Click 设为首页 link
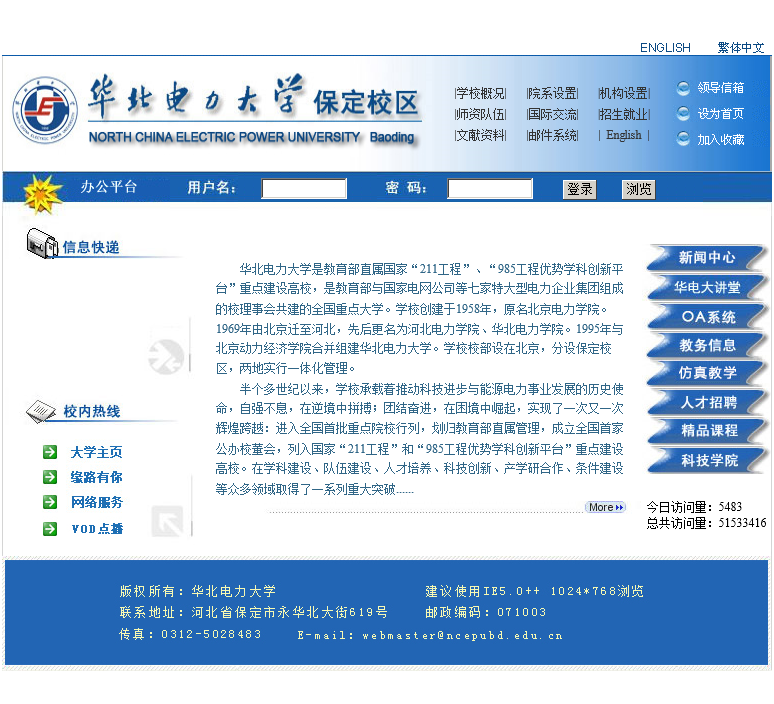Screen dimensions: 774x704 [720, 114]
